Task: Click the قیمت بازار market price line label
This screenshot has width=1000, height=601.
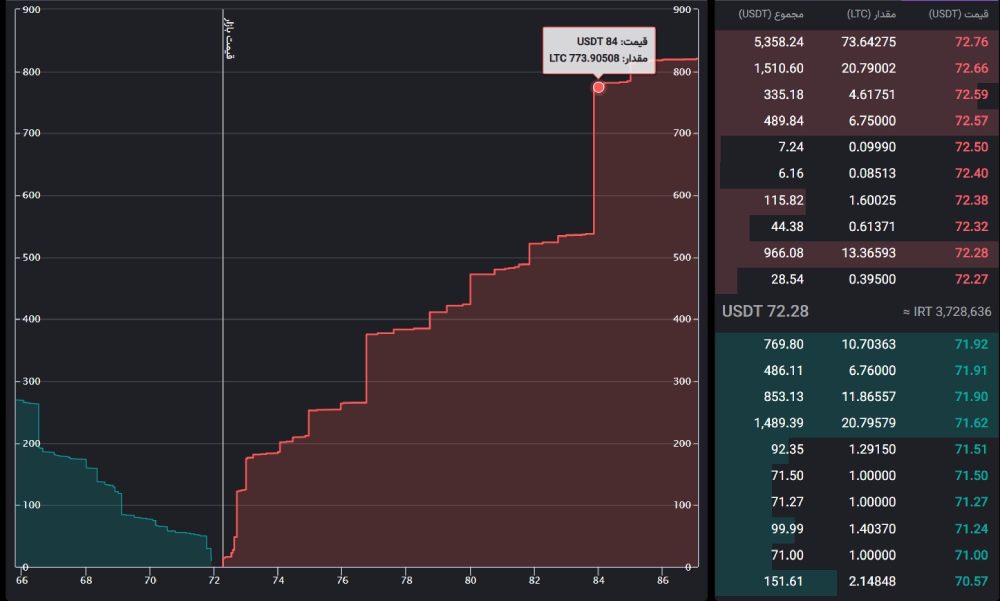Action: pyautogui.click(x=229, y=39)
